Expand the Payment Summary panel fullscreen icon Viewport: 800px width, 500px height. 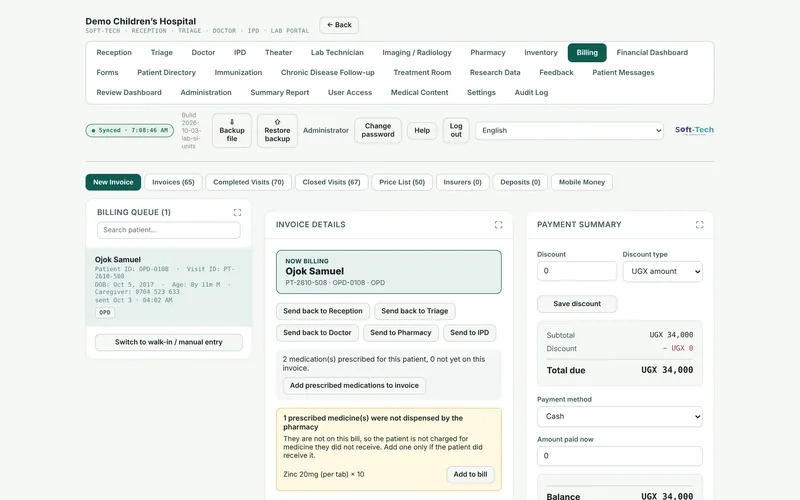[x=699, y=224]
